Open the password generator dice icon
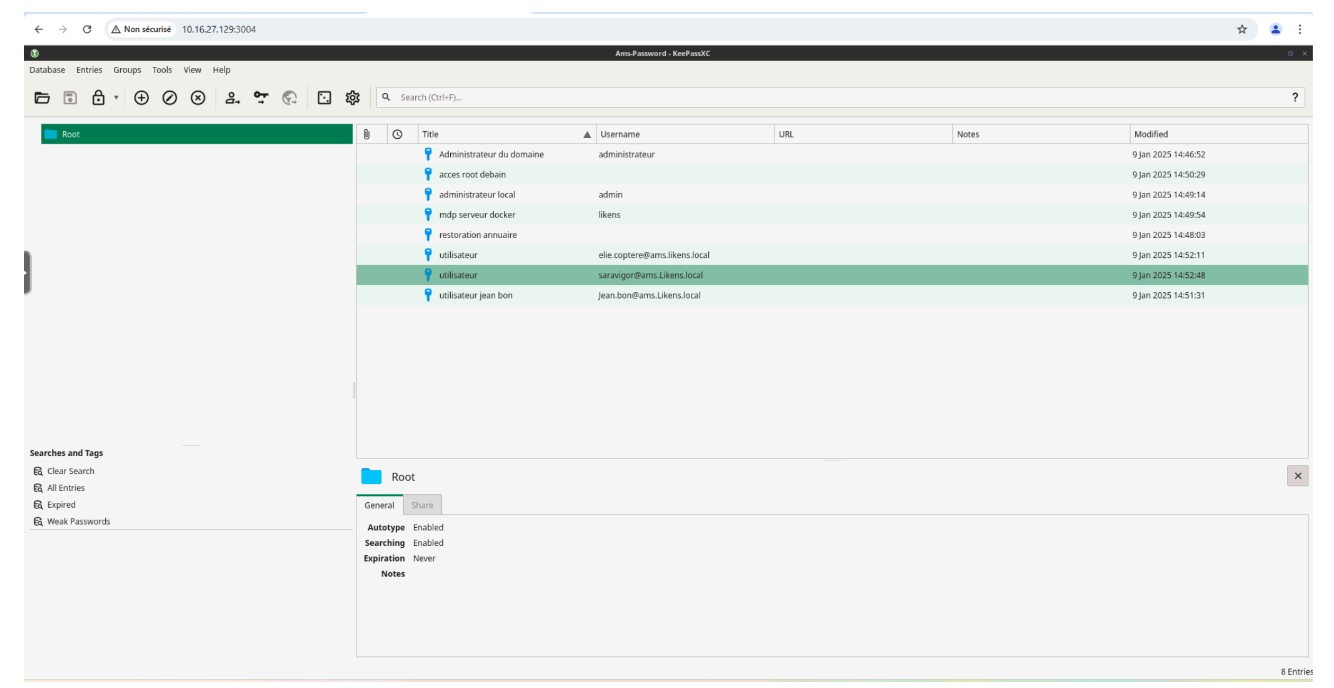This screenshot has width=1334, height=688. coord(324,98)
